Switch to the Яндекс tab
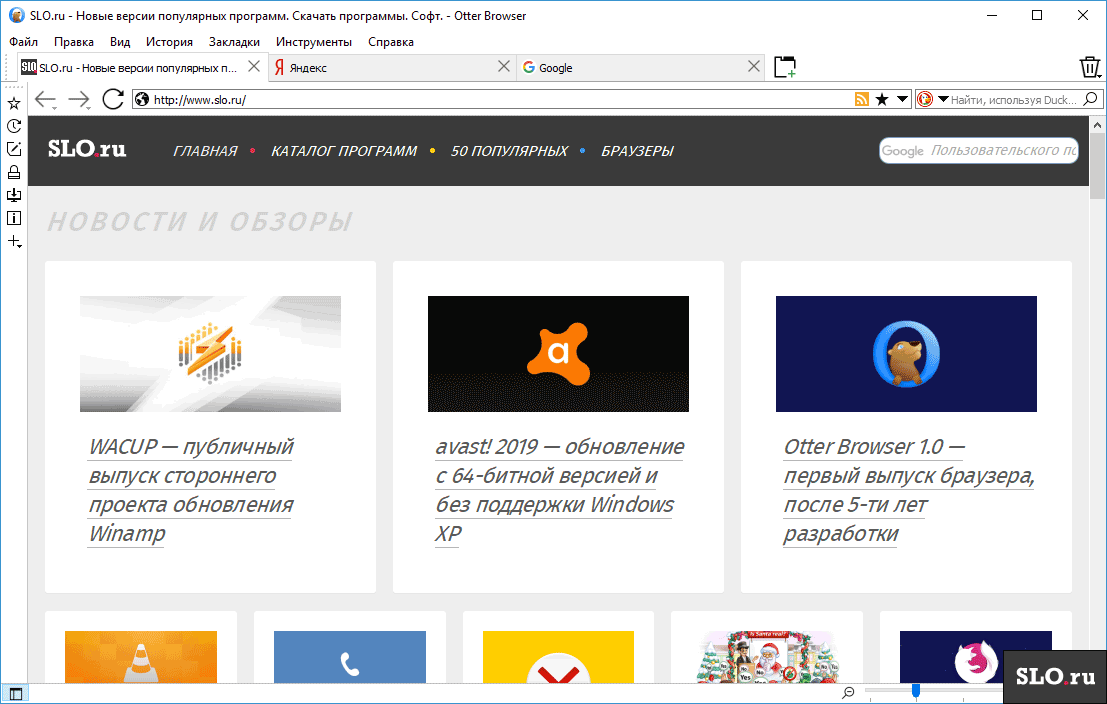This screenshot has height=704, width=1107. point(392,67)
